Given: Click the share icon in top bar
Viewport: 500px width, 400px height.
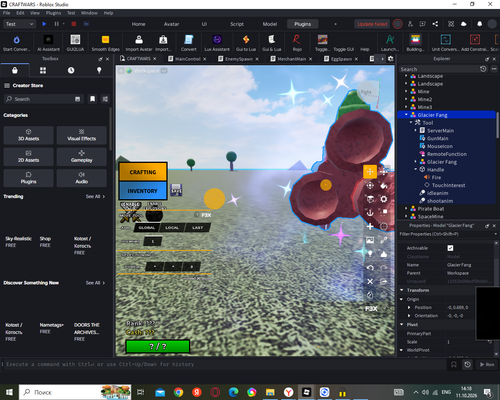Looking at the screenshot, I should click(x=435, y=24).
